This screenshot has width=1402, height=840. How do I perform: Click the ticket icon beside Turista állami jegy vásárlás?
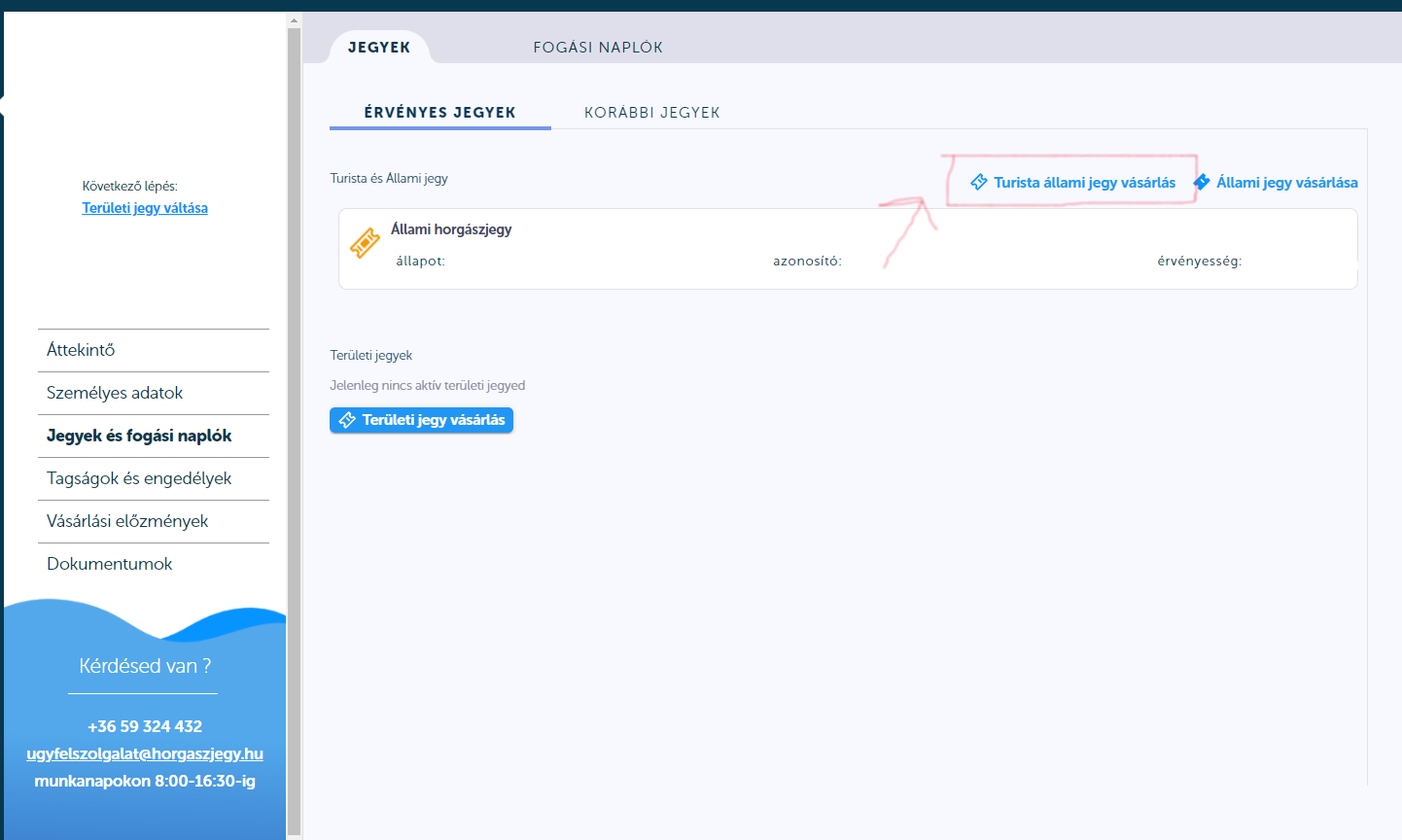(979, 183)
